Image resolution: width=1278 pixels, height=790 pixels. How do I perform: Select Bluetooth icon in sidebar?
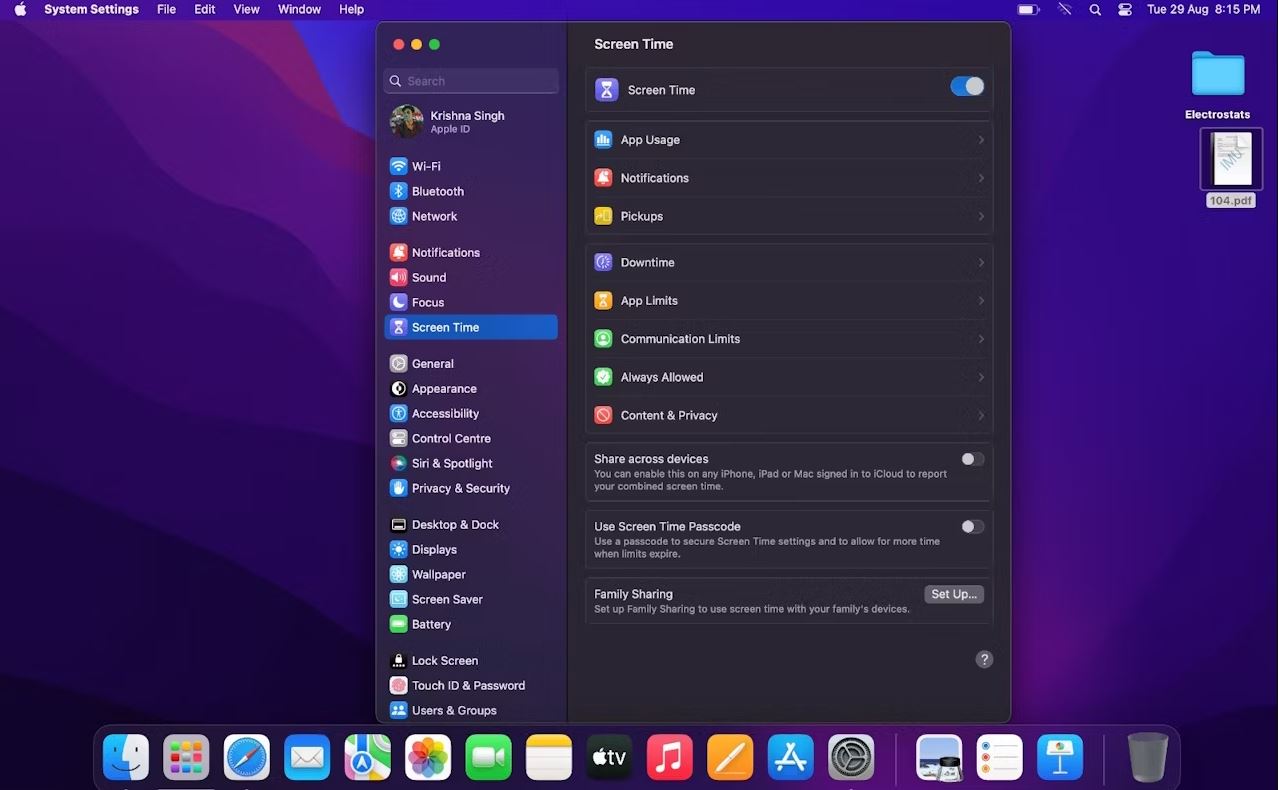pyautogui.click(x=398, y=191)
